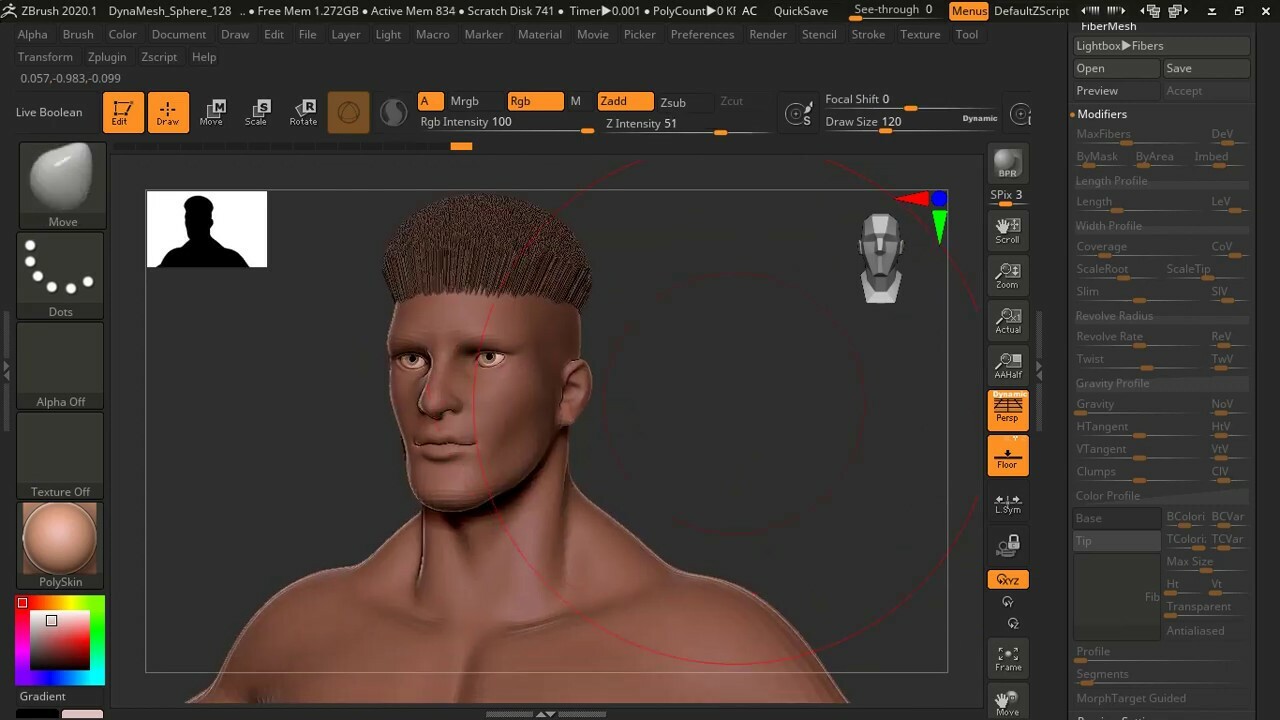Select the Move brush in the brush palette
1280x720 pixels.
tap(60, 185)
